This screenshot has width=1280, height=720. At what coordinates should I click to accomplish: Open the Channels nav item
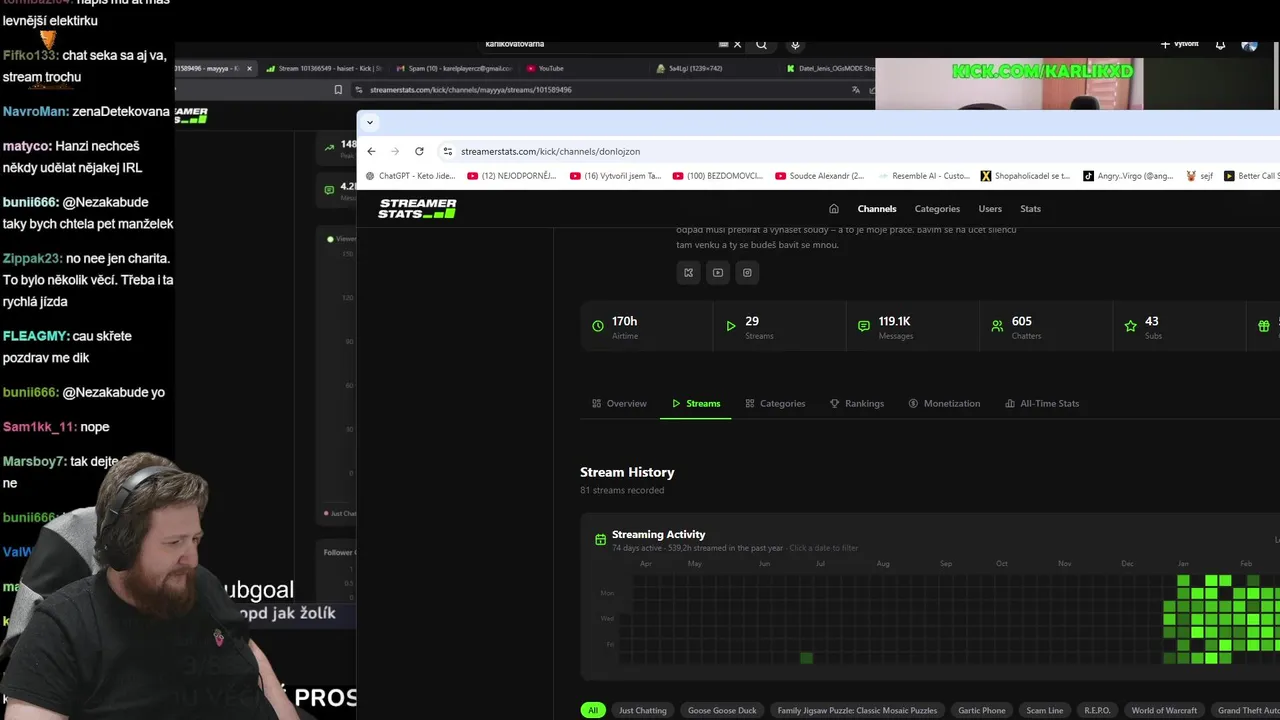pos(877,209)
